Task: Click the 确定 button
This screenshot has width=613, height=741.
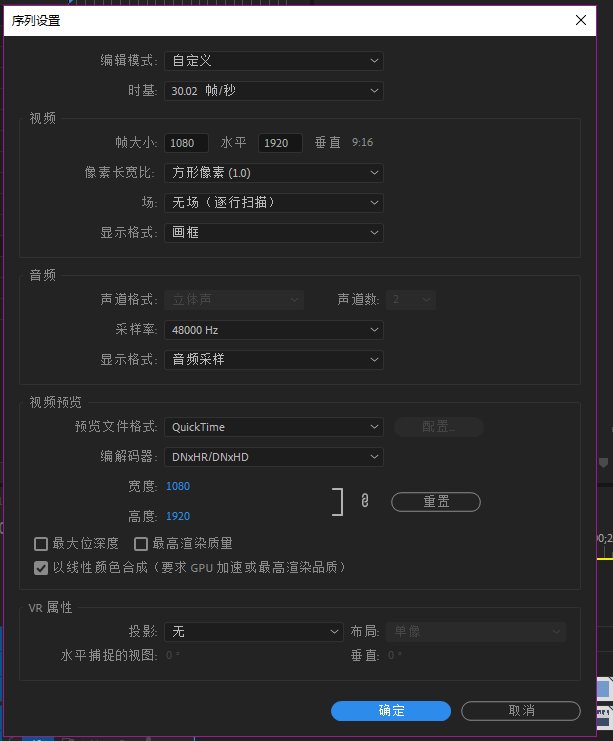Action: coord(391,711)
